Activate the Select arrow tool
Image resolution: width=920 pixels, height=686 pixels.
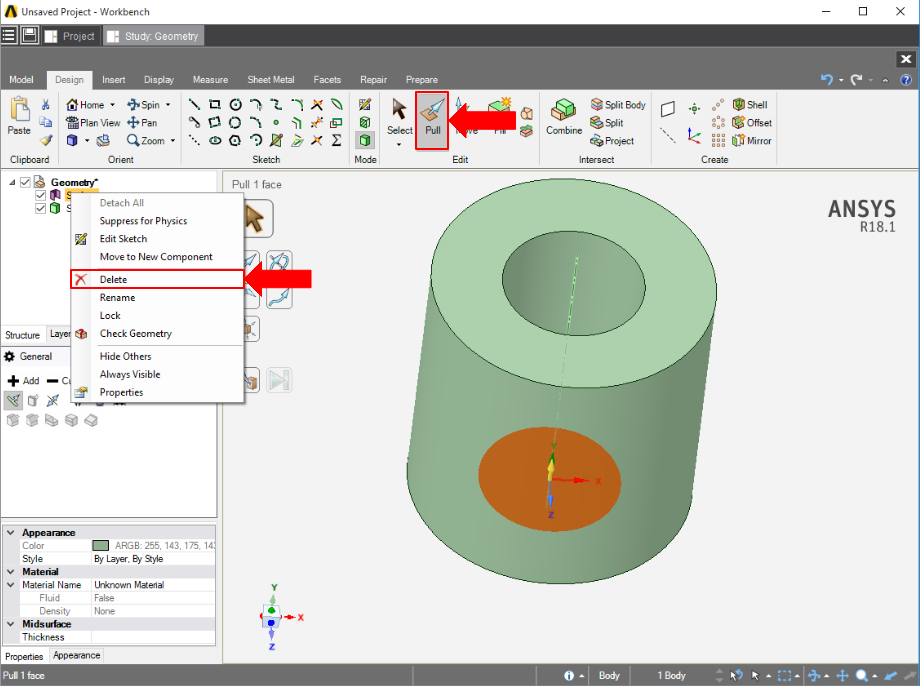pyautogui.click(x=399, y=116)
